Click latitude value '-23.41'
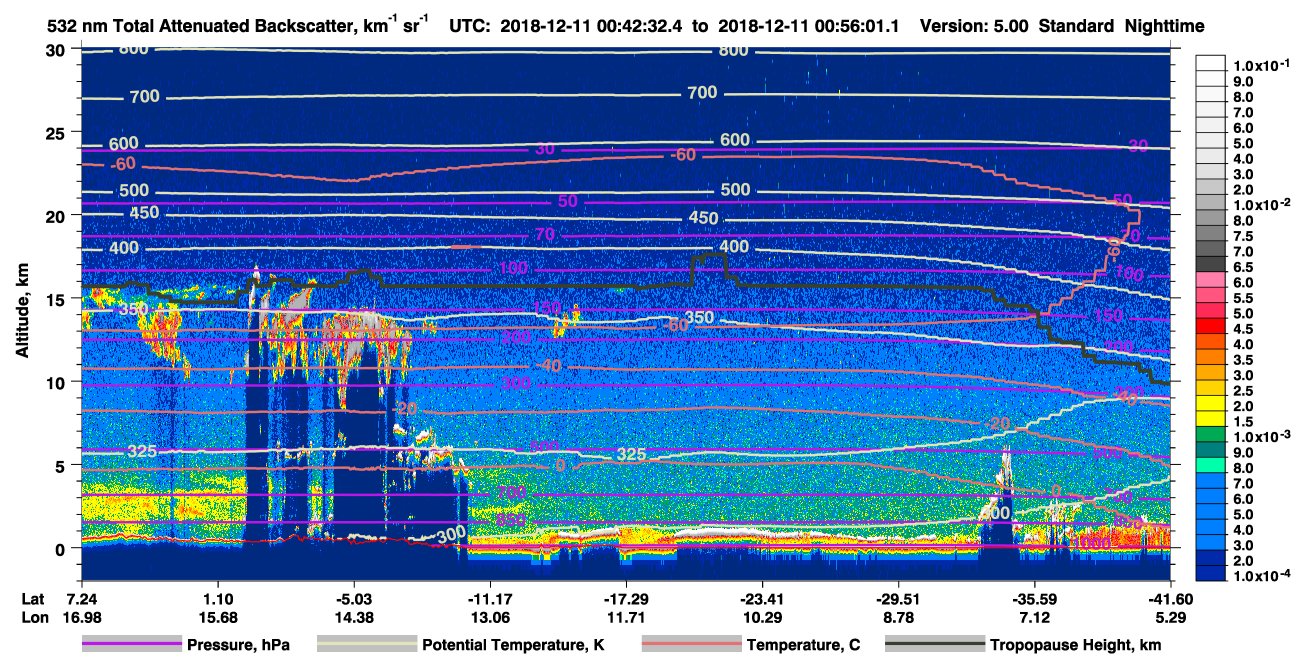 point(762,599)
